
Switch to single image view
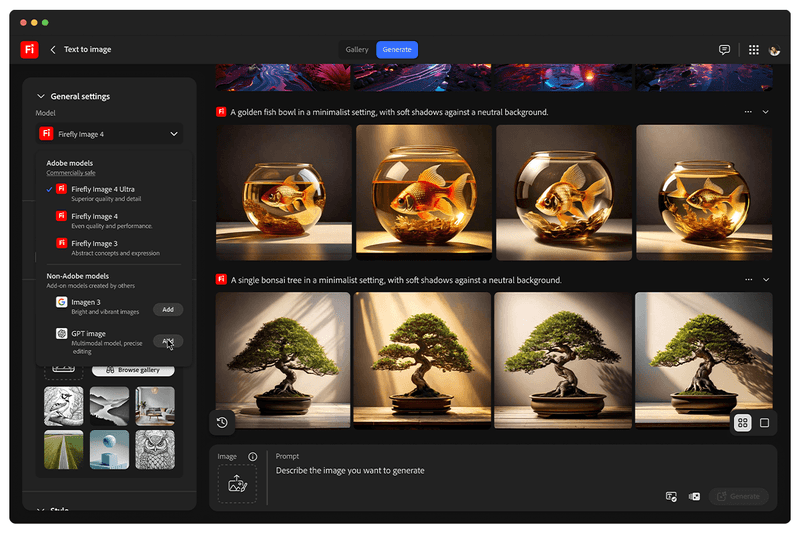click(764, 422)
